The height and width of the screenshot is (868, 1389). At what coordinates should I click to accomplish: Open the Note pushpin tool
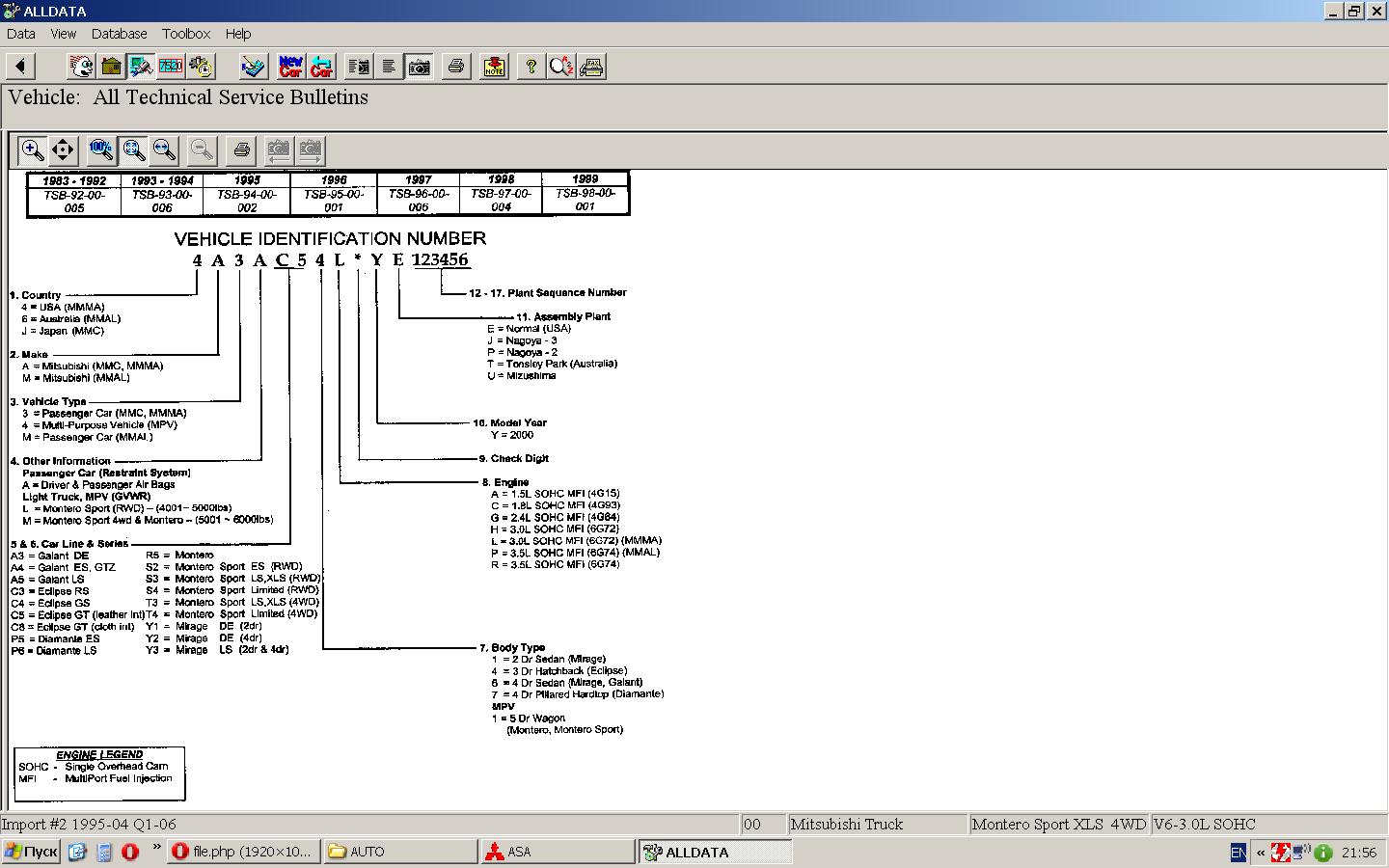click(494, 67)
